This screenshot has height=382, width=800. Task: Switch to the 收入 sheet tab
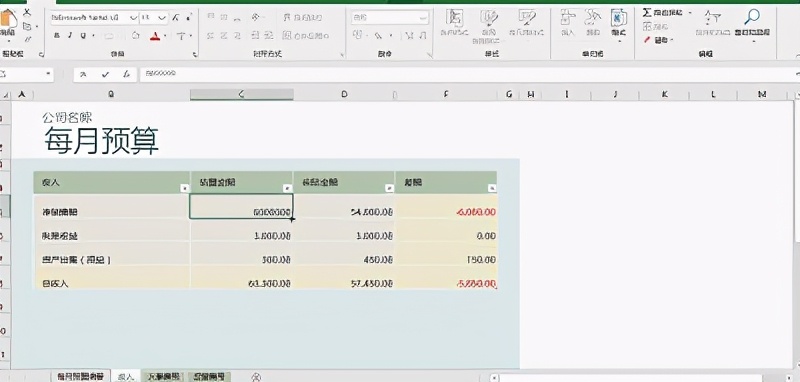(125, 377)
